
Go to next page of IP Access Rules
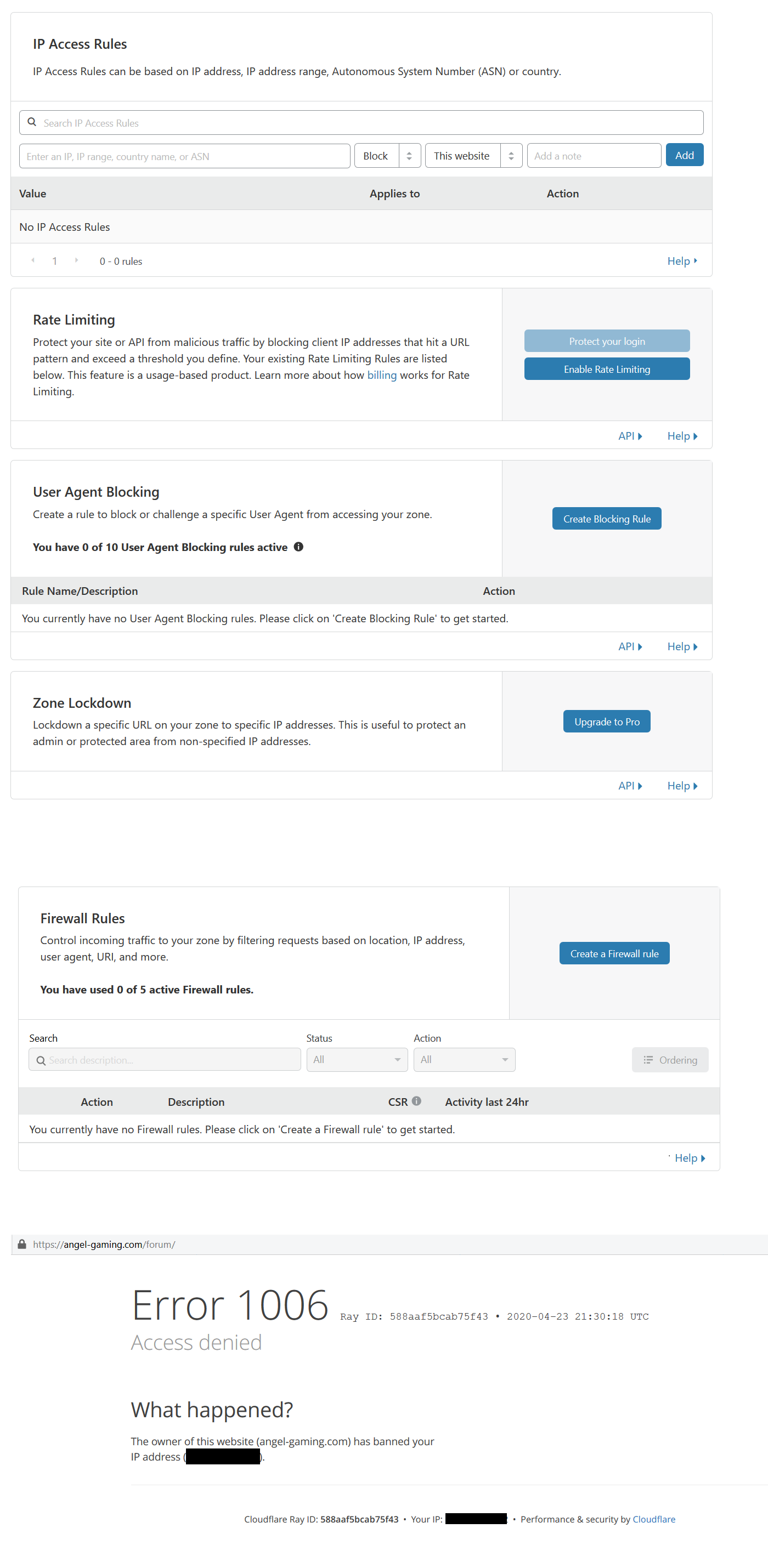click(76, 260)
